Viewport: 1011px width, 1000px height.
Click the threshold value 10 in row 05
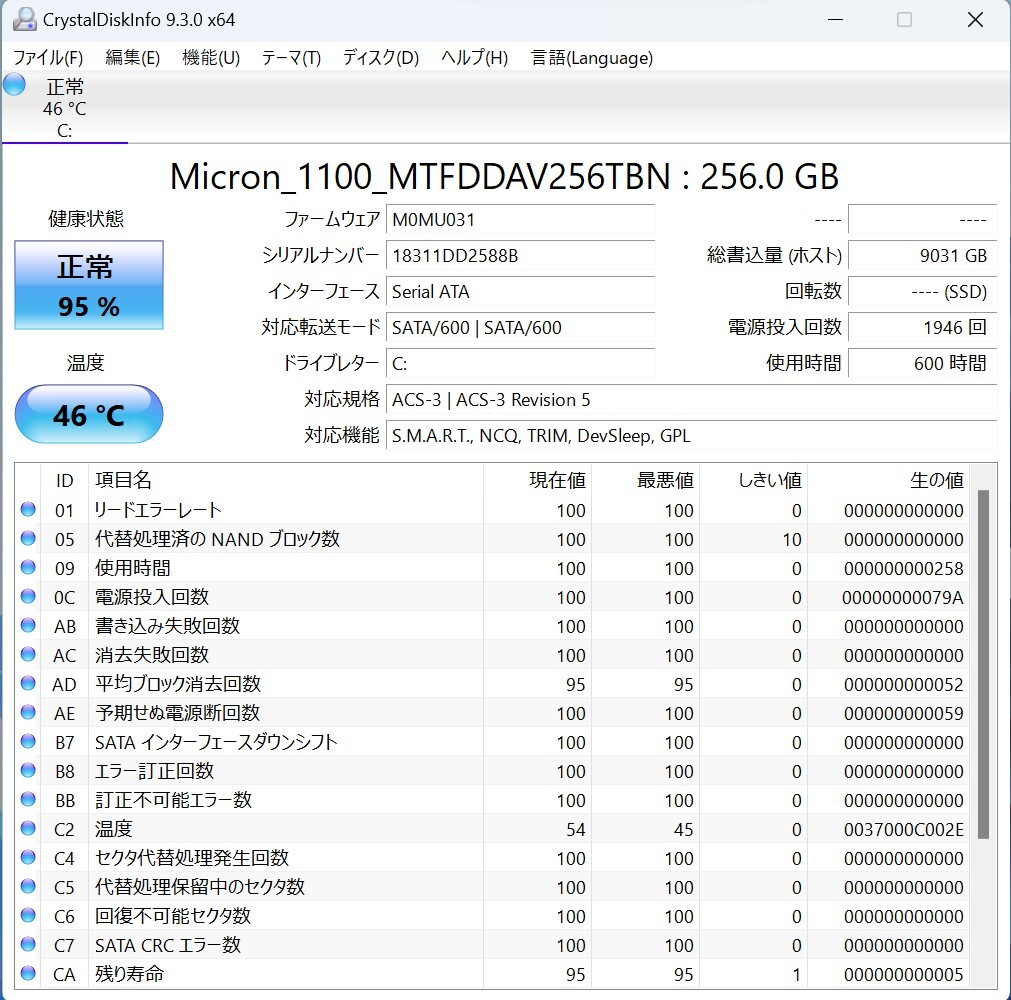pyautogui.click(x=792, y=539)
